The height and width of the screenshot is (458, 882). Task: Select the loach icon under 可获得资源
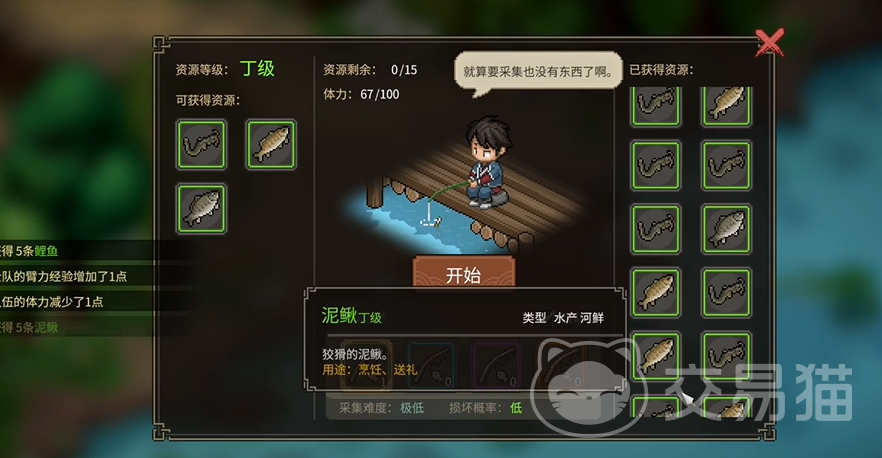click(201, 144)
